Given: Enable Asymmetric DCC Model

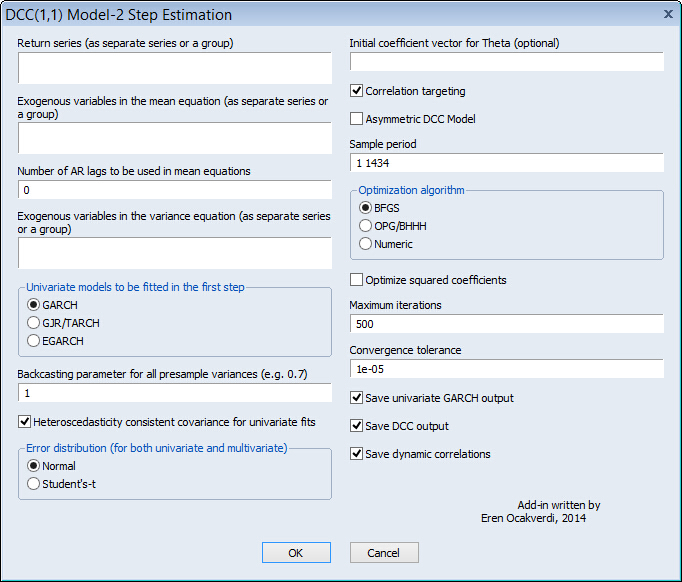Looking at the screenshot, I should (x=357, y=119).
